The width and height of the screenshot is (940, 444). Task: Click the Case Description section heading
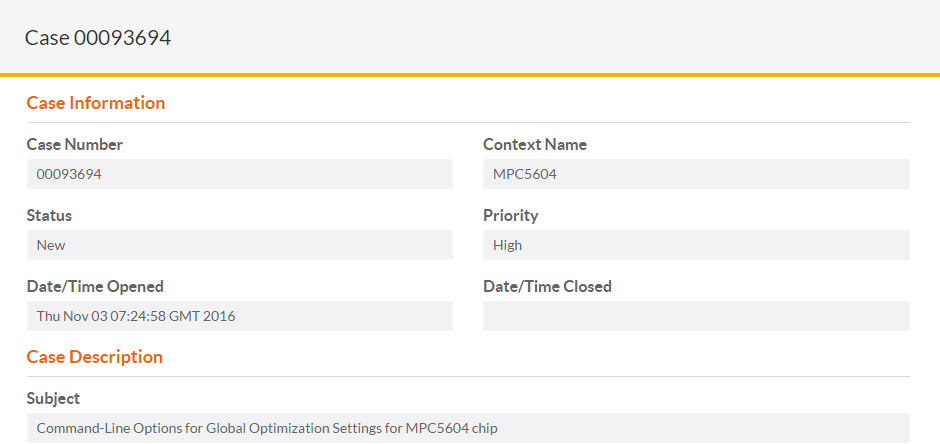(95, 357)
